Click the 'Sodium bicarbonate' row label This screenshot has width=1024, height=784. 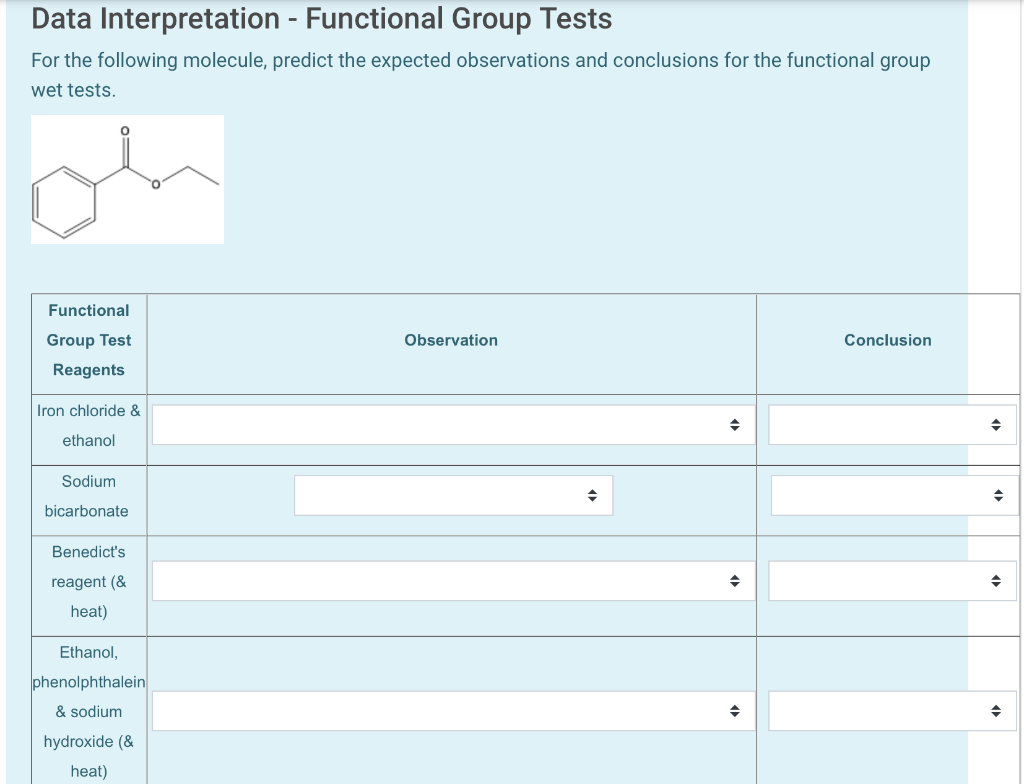(x=88, y=496)
